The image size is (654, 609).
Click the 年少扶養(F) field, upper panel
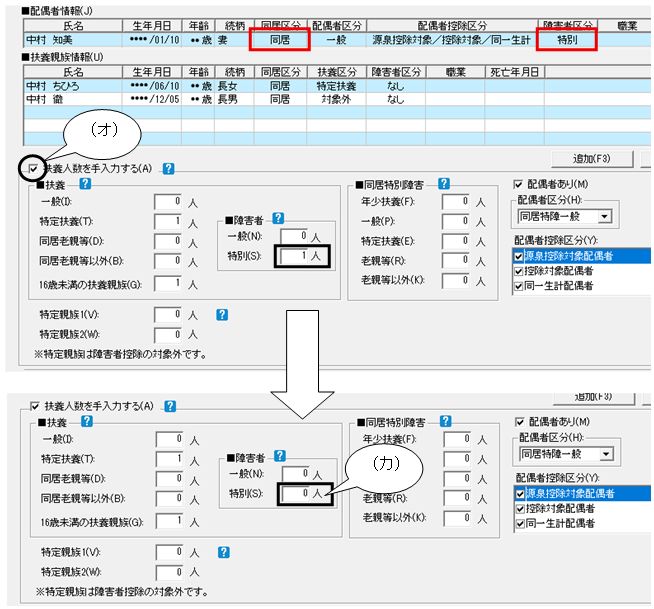point(456,201)
